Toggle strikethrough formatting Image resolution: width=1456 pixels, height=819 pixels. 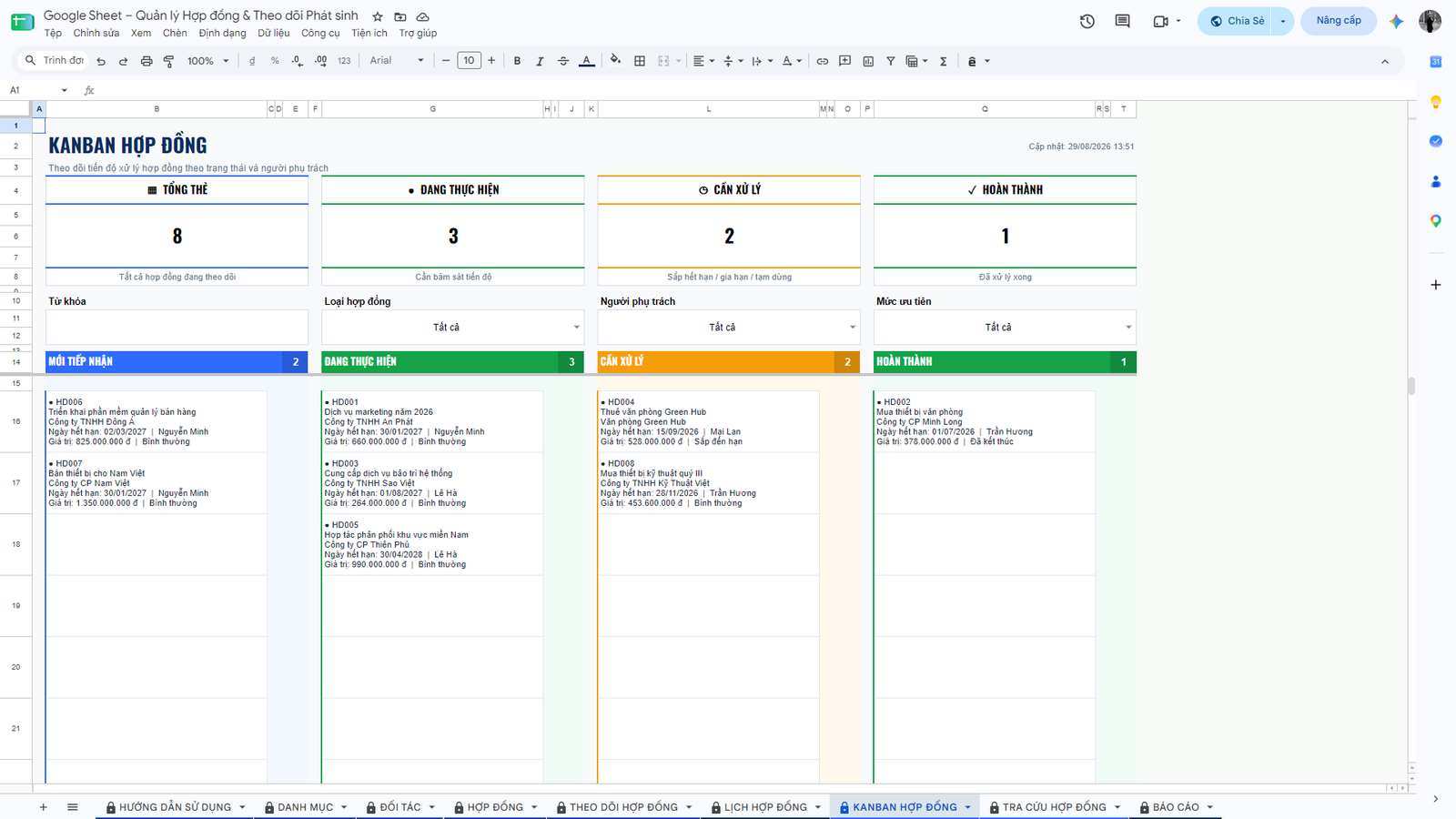coord(563,61)
